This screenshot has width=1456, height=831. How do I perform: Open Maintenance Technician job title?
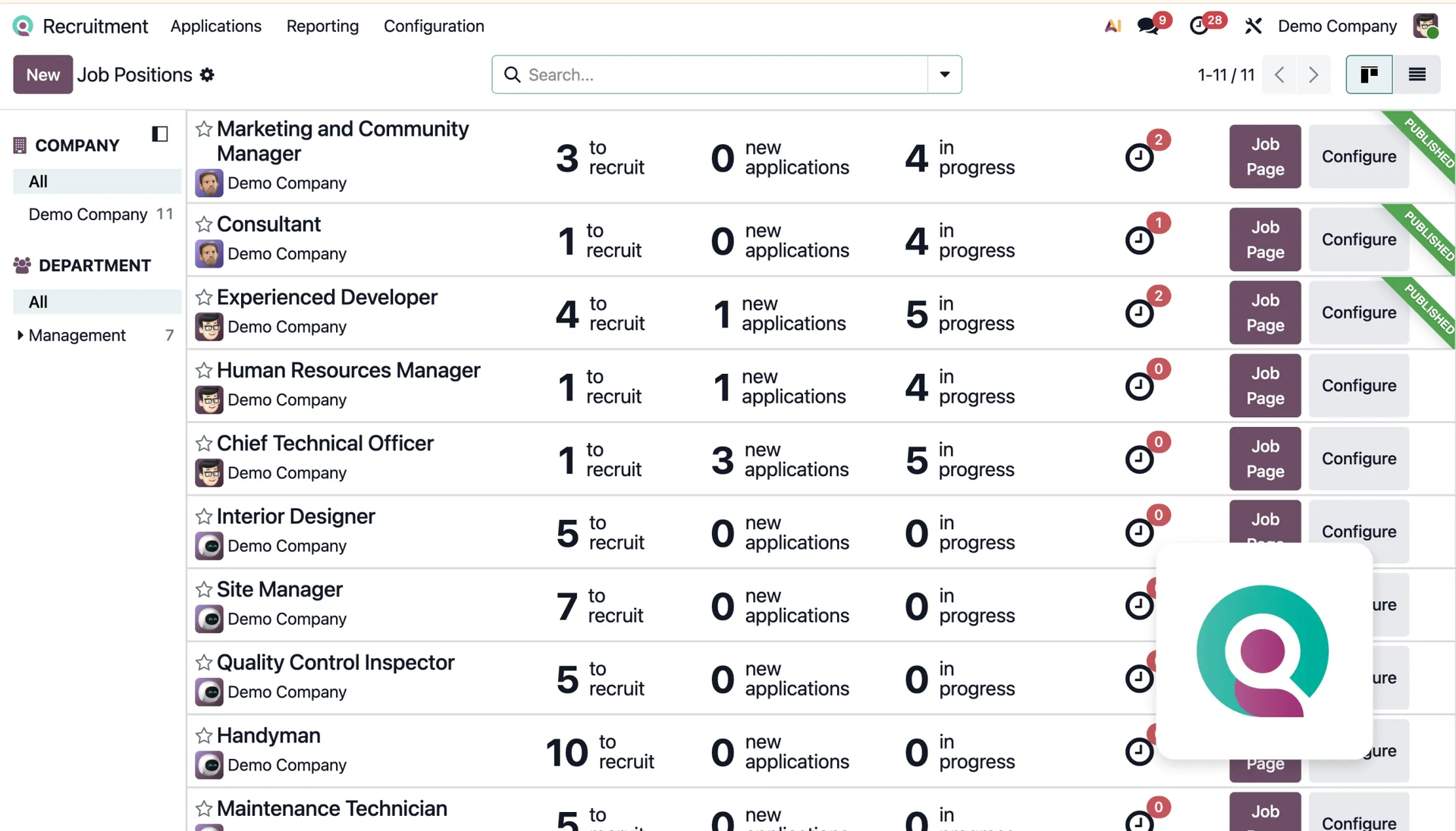tap(332, 808)
